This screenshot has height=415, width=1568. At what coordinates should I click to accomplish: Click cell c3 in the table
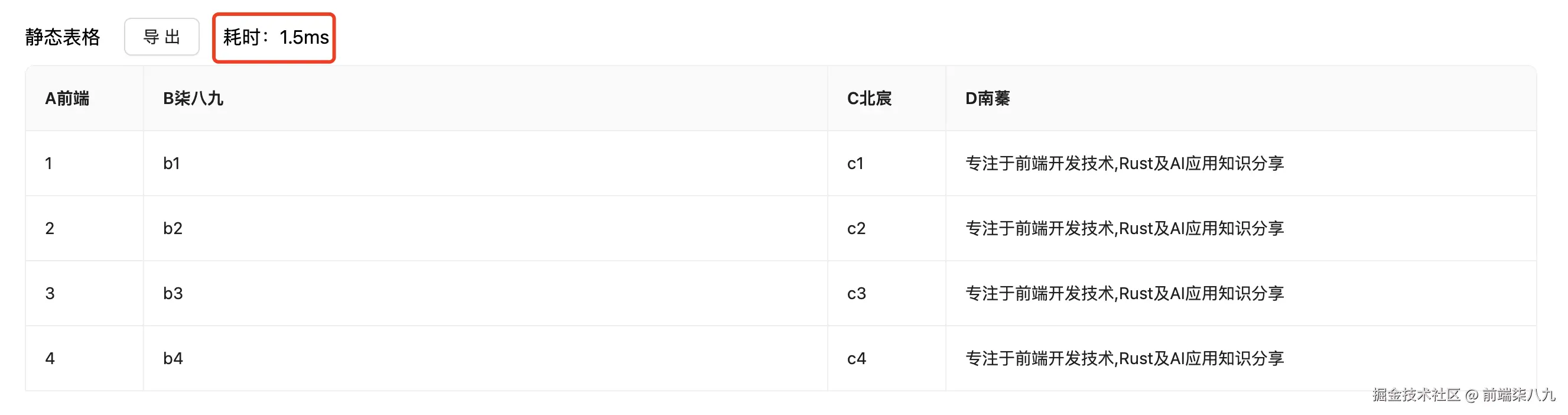(857, 294)
